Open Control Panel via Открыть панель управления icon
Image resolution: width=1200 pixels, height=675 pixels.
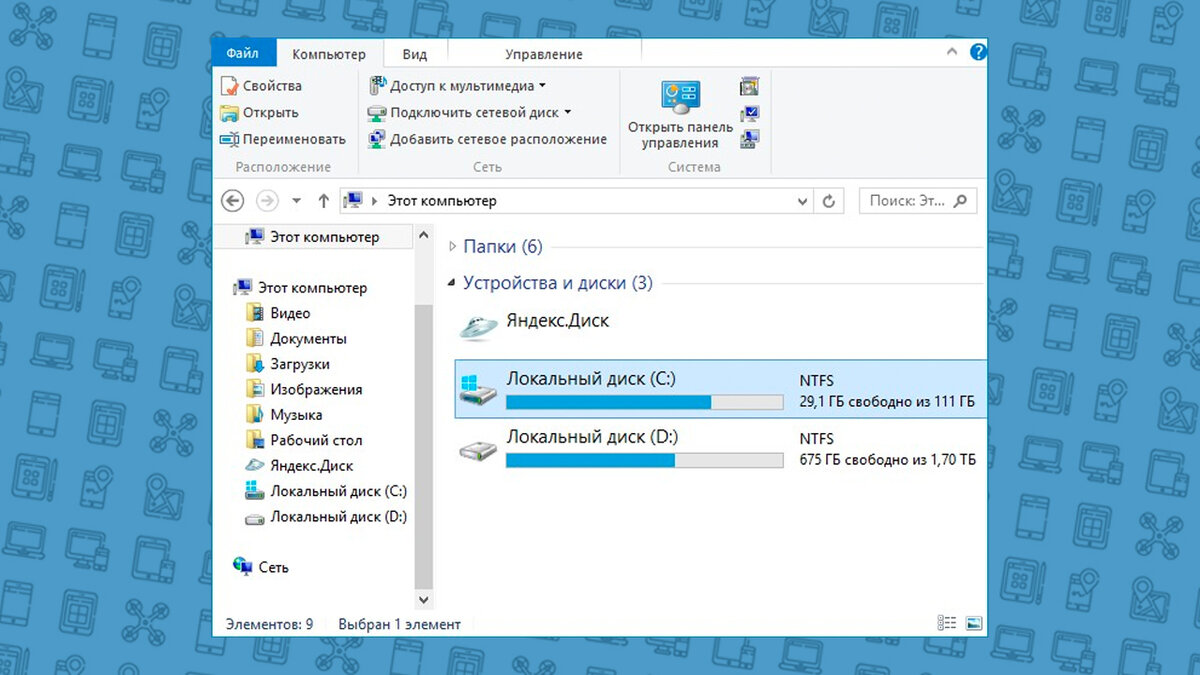pyautogui.click(x=680, y=97)
